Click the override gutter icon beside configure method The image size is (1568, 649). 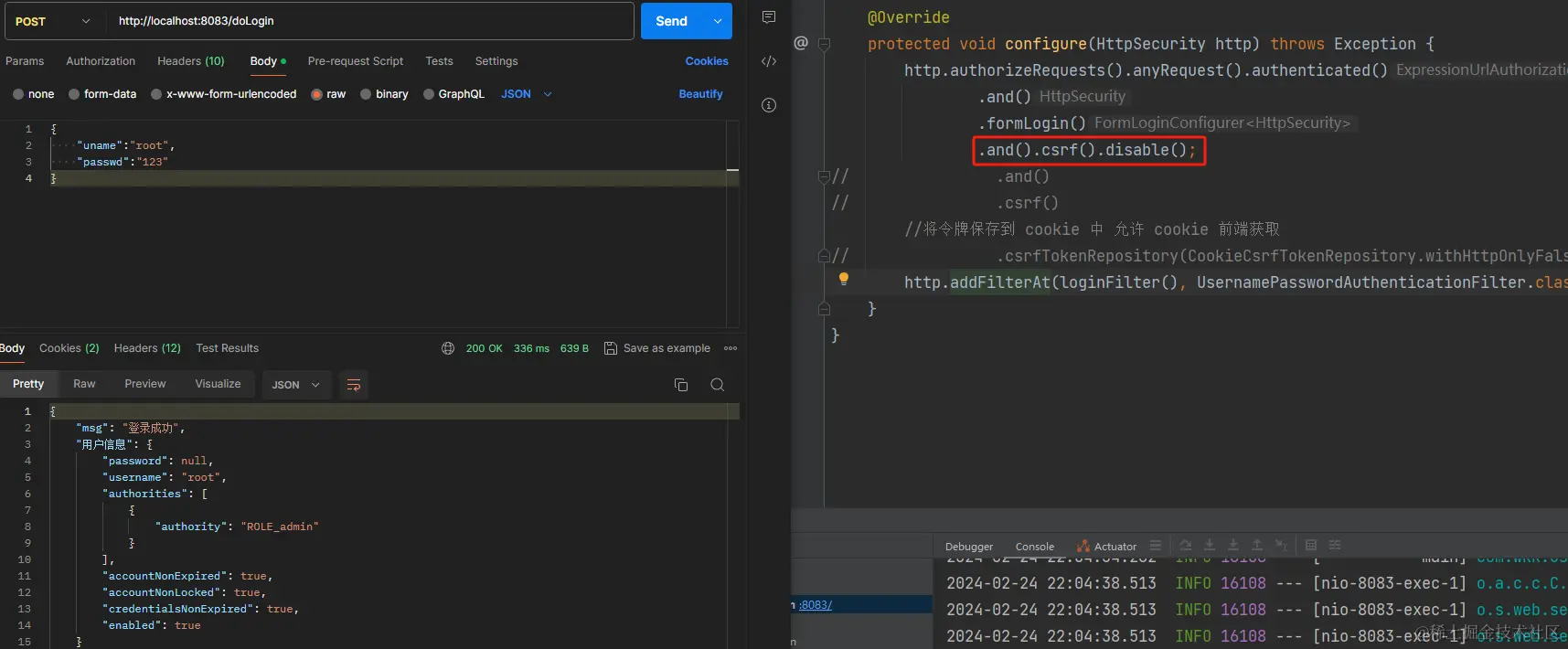coord(801,43)
